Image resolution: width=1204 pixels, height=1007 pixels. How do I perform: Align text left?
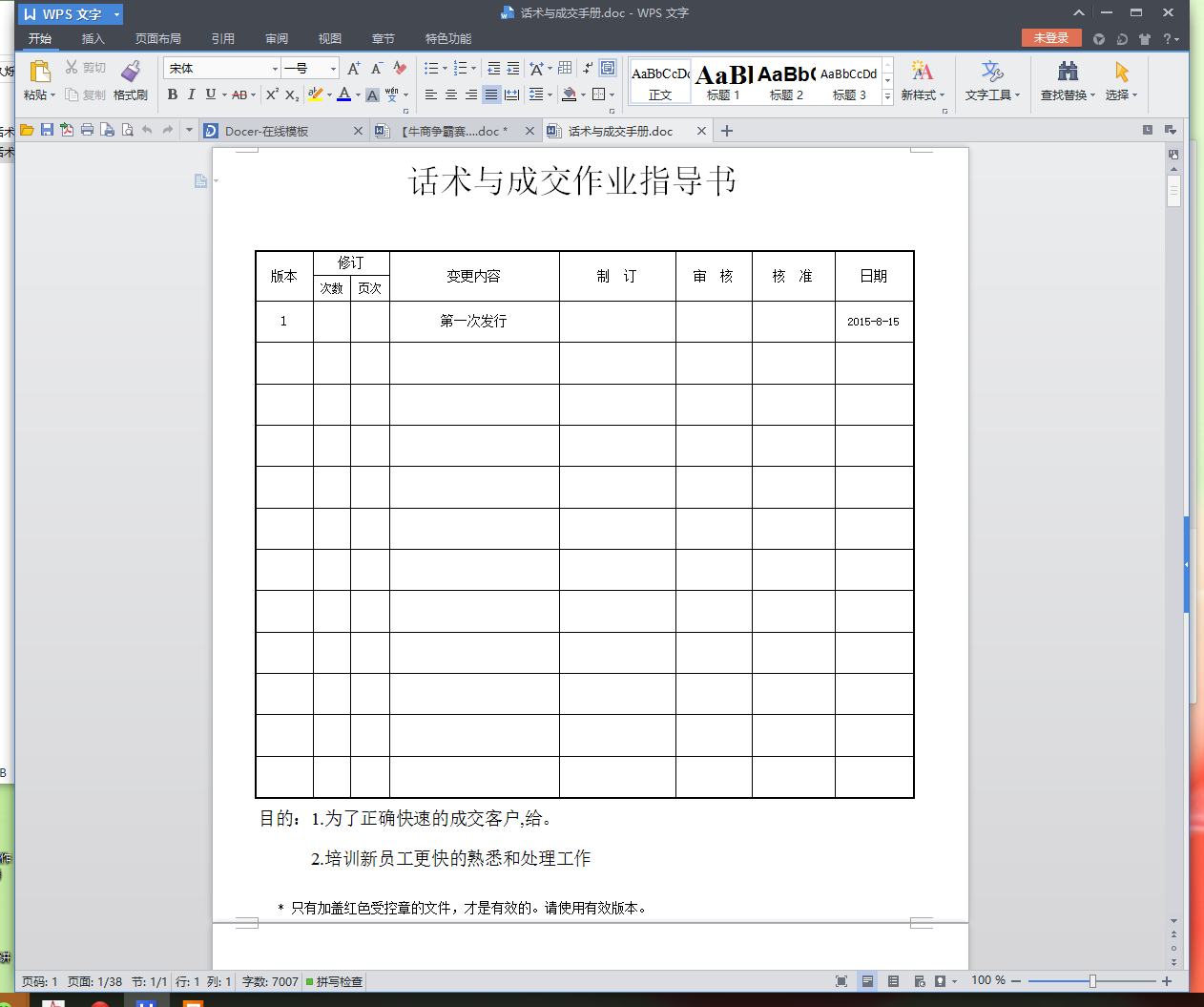pyautogui.click(x=431, y=94)
